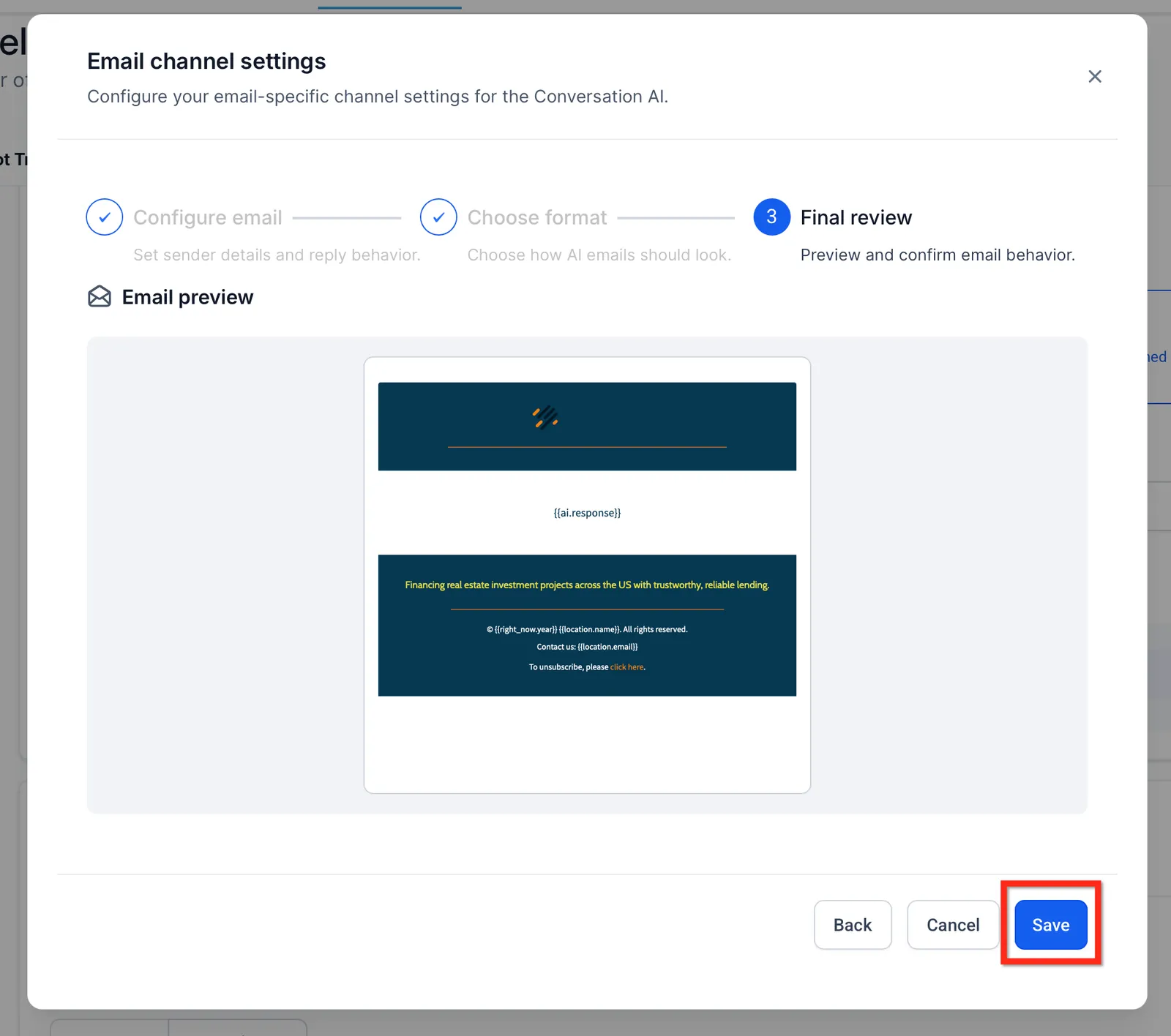Click the Email preview heading

coord(187,297)
